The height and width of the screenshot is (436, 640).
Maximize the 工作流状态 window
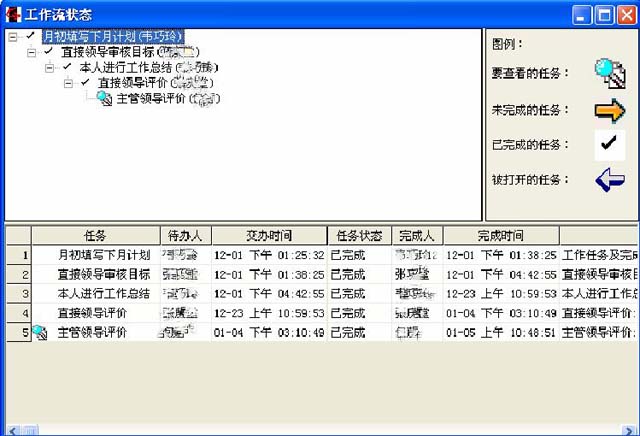603,14
